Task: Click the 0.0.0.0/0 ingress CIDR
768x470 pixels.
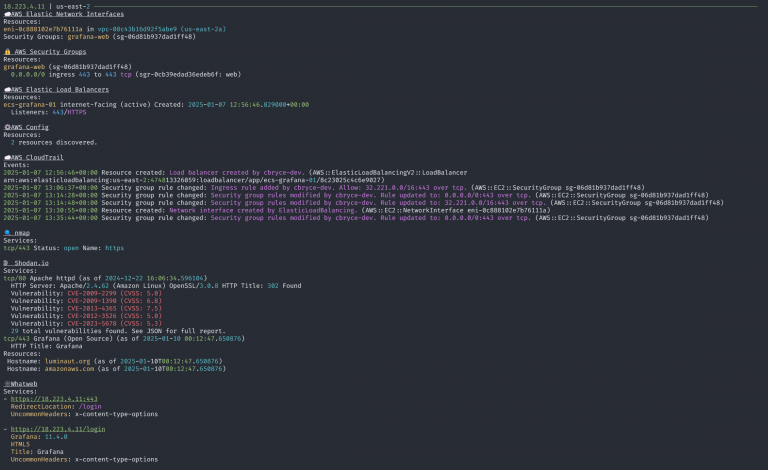Action: 28,74
